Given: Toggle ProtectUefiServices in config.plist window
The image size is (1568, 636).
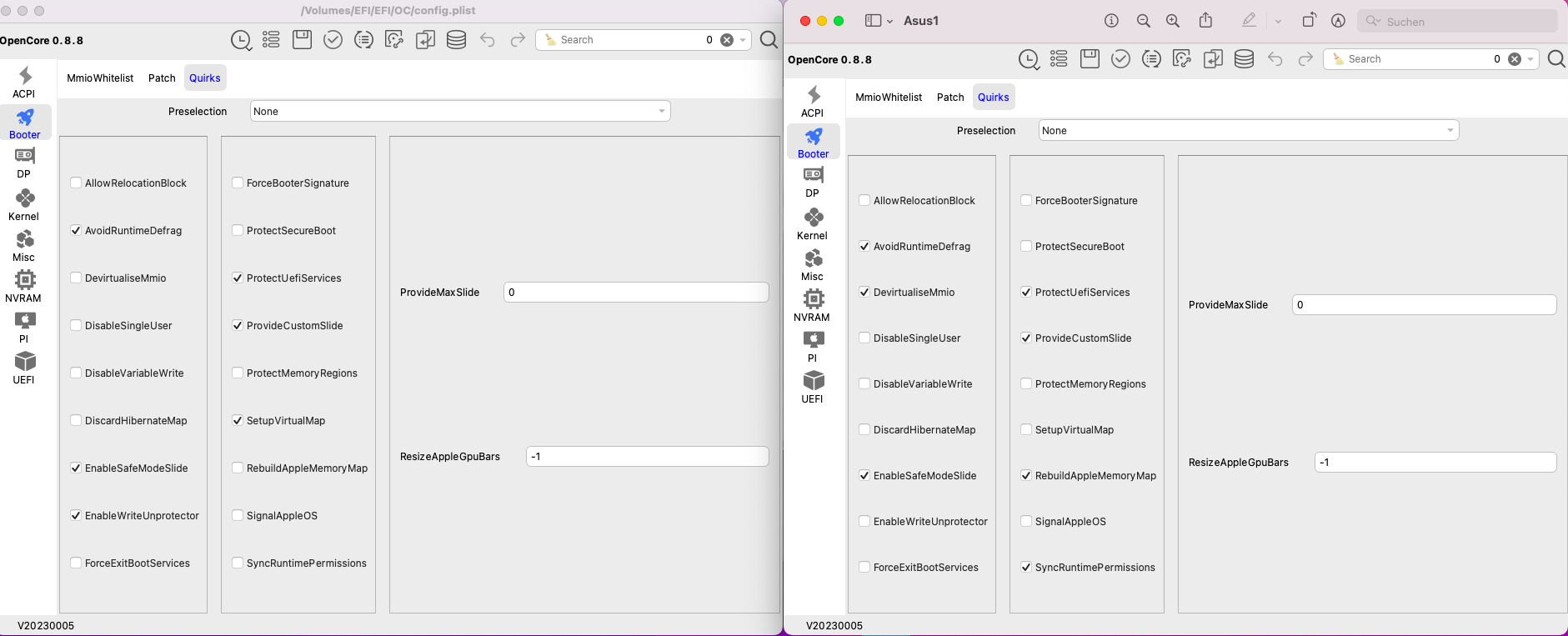Looking at the screenshot, I should (238, 278).
